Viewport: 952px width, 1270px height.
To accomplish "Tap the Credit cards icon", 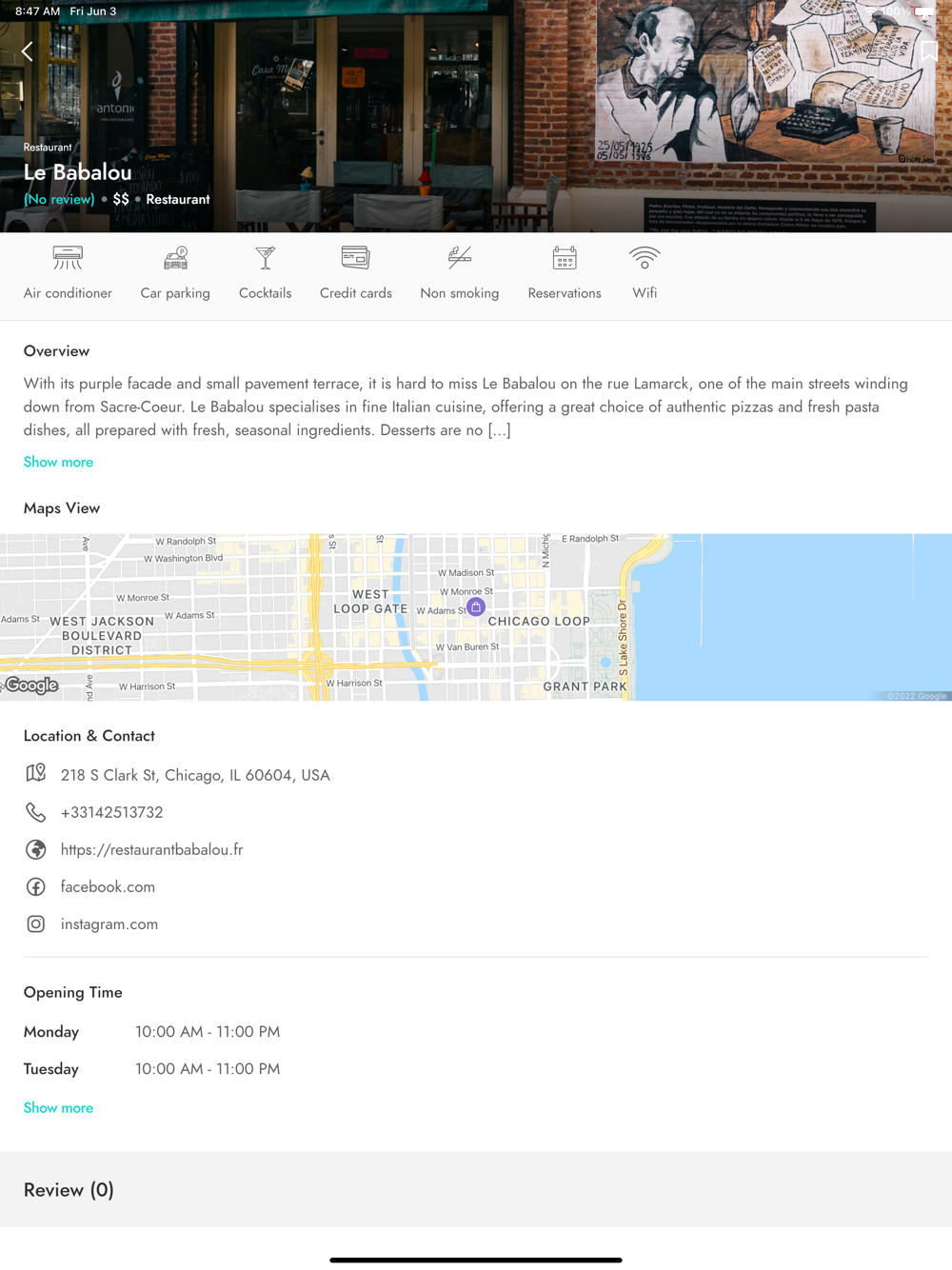I will click(356, 258).
